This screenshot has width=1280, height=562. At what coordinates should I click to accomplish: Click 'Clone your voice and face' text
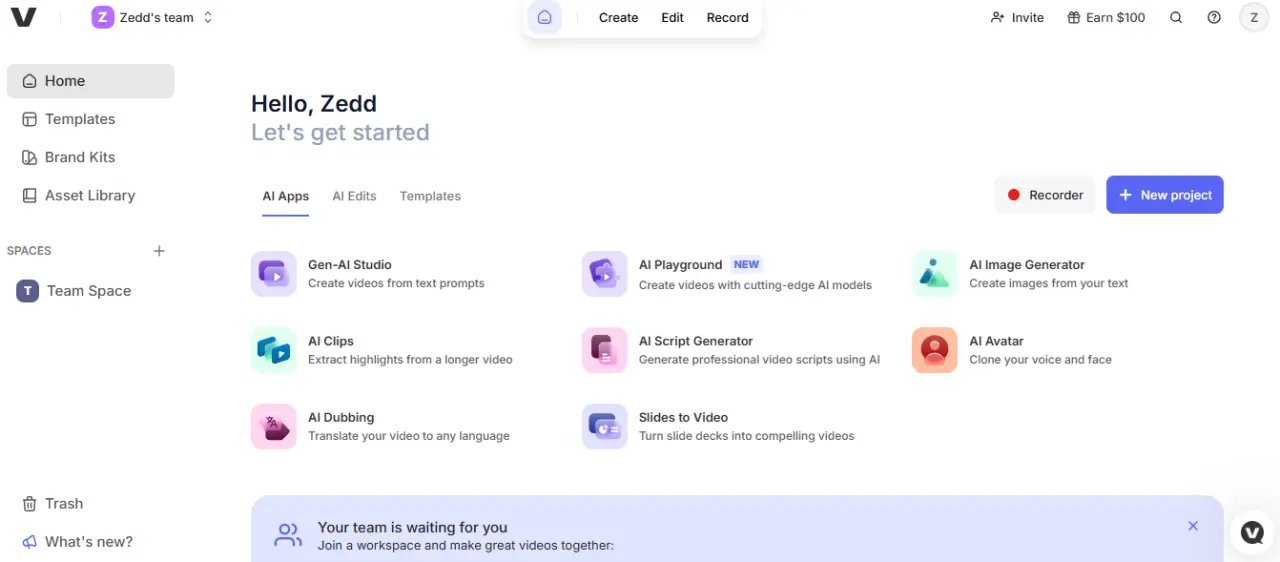coord(1040,359)
